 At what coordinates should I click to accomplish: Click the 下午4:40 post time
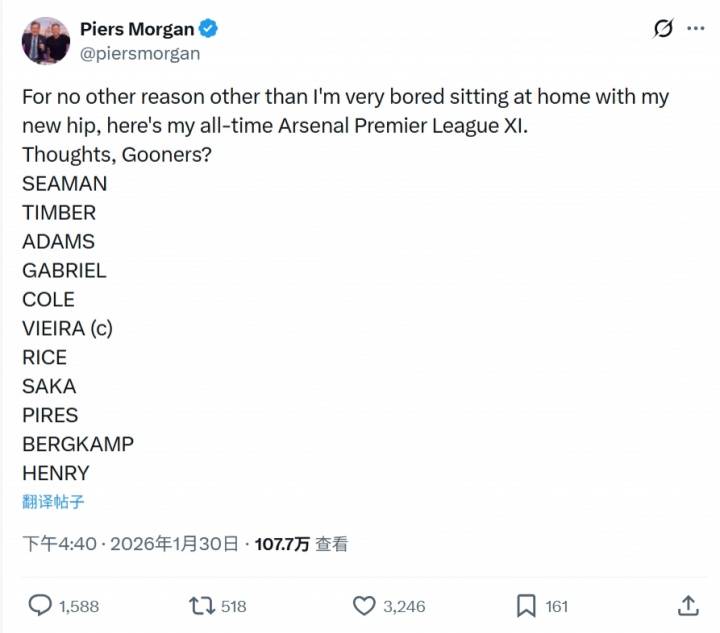59,545
